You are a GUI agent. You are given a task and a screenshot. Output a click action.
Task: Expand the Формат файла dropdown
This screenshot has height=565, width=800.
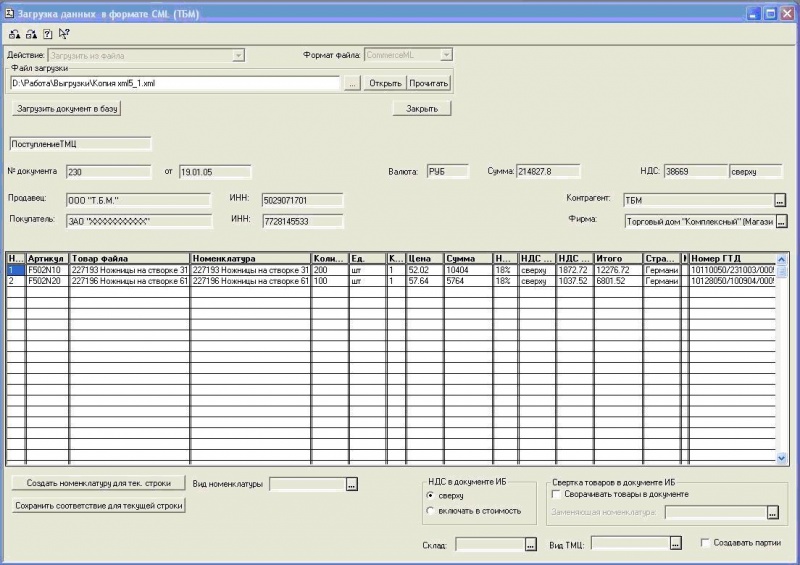click(x=446, y=55)
